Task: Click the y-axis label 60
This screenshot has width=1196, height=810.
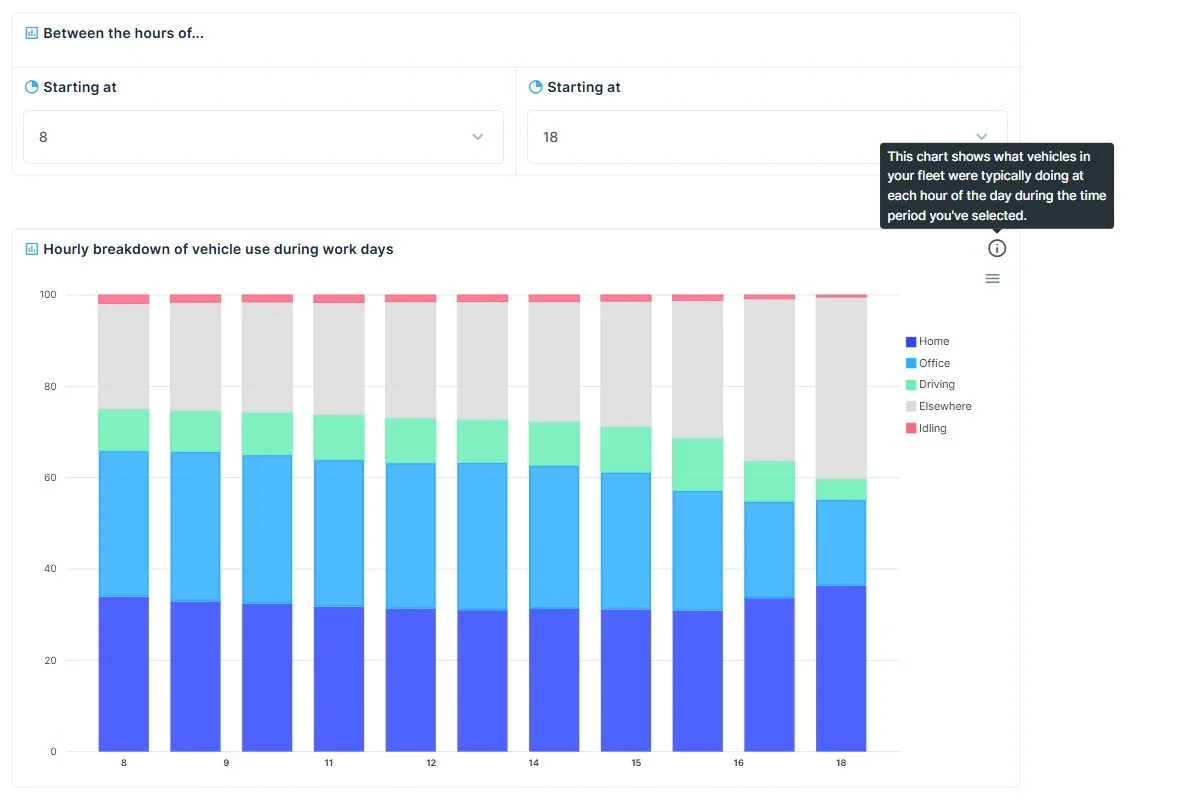Action: (50, 477)
